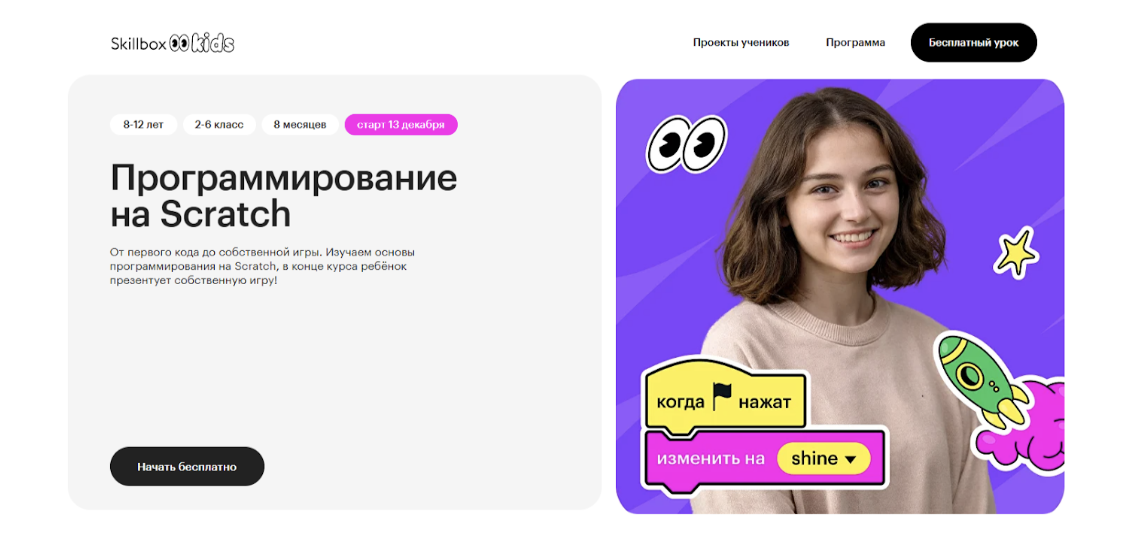Click the googly eyes in the logo

(x=179, y=44)
